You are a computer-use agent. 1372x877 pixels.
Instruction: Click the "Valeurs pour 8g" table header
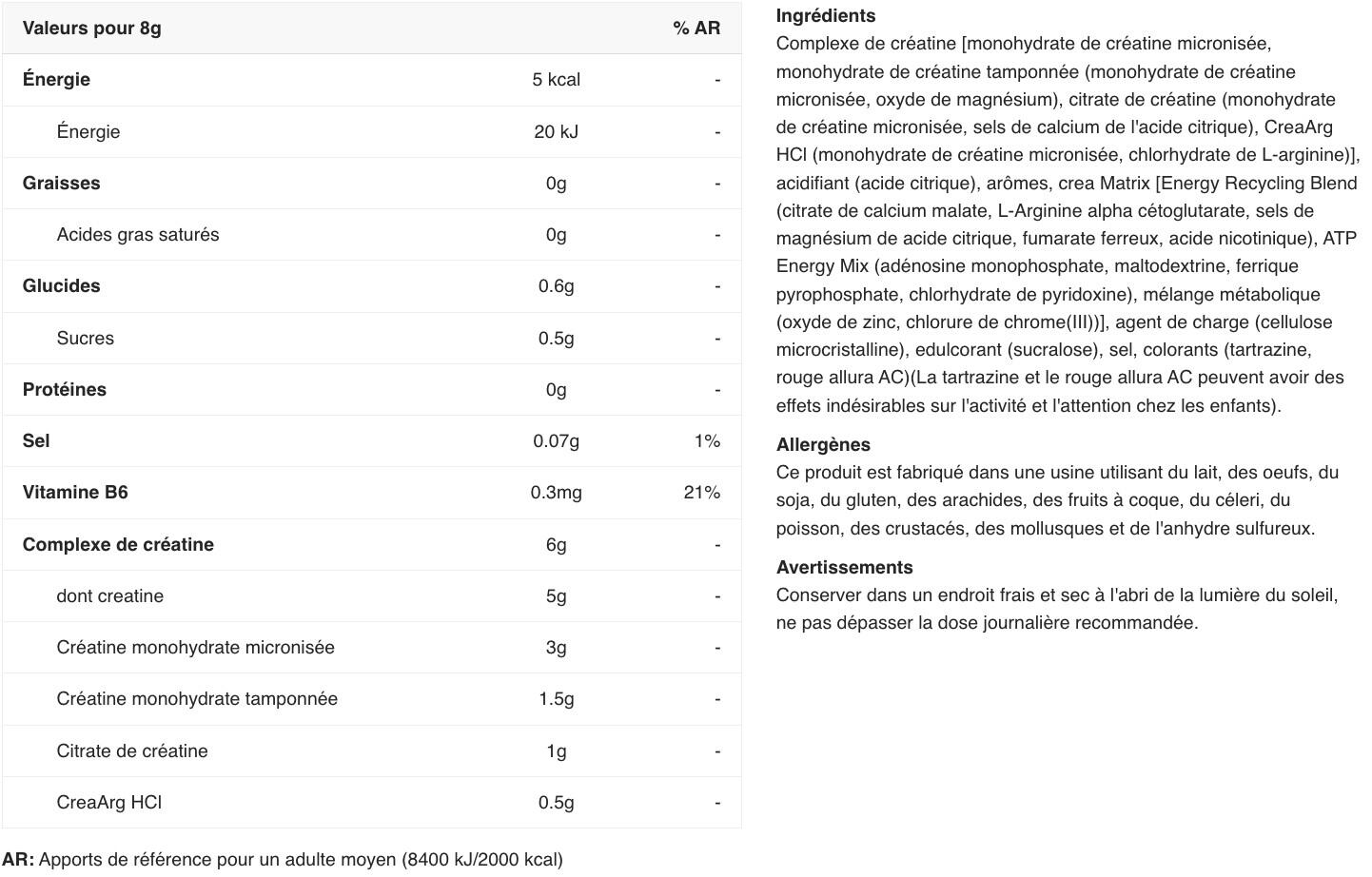(x=92, y=29)
